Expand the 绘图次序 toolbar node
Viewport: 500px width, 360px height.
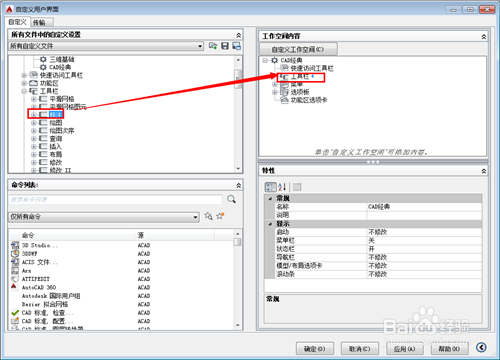coord(34,131)
